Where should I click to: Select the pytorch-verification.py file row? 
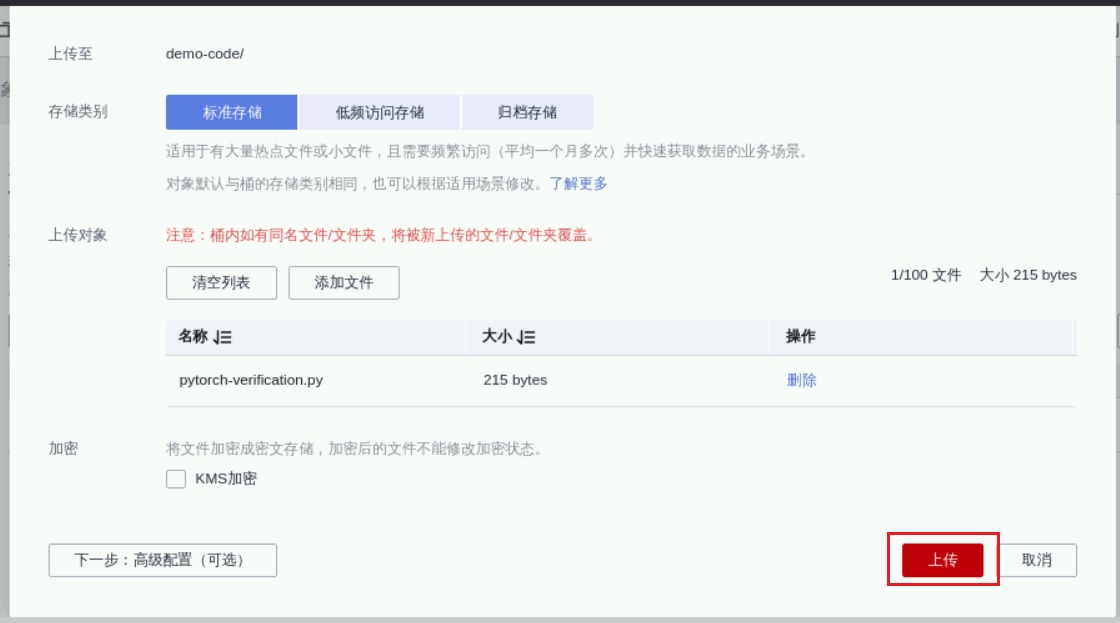[x=251, y=381]
